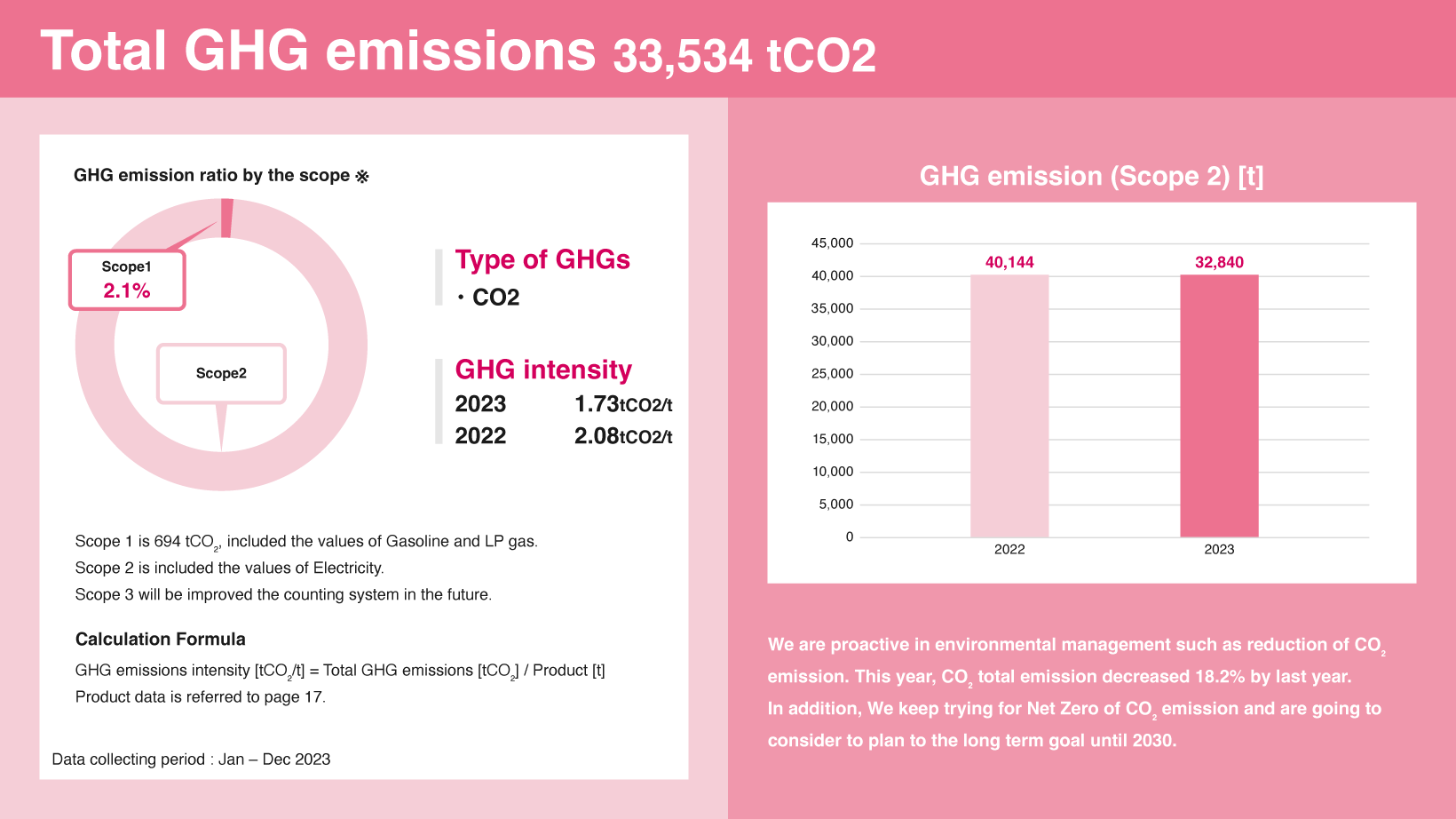1456x819 pixels.
Task: Click the reference mark after scope heading
Action: (362, 176)
